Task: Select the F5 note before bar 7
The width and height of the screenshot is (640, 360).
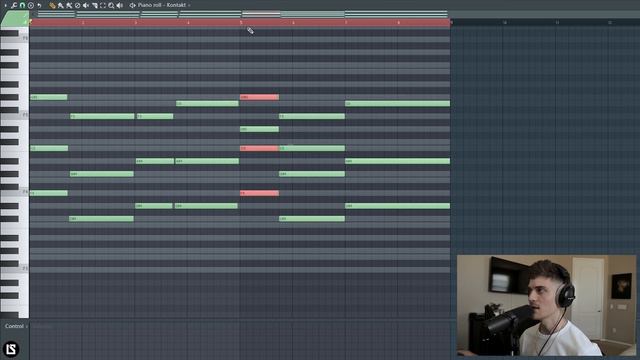Action: [x=312, y=116]
